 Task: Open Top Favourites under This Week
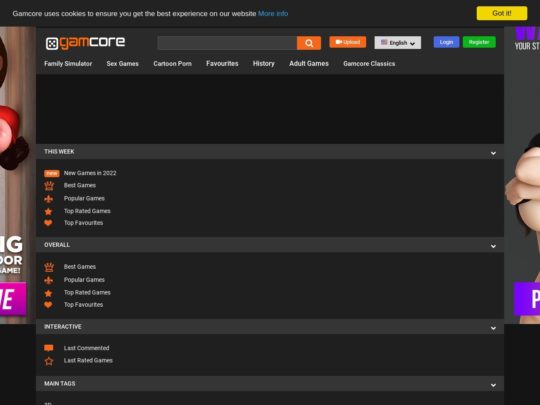tap(83, 223)
